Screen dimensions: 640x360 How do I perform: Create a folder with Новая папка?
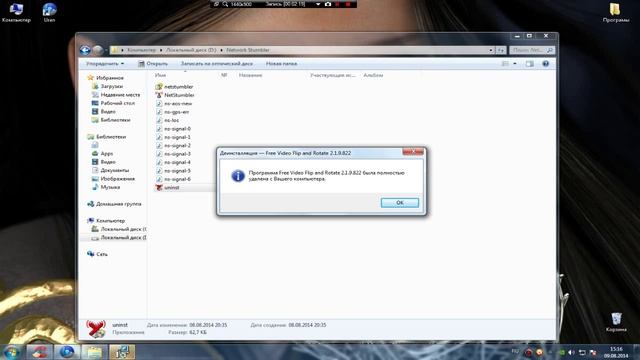point(281,64)
